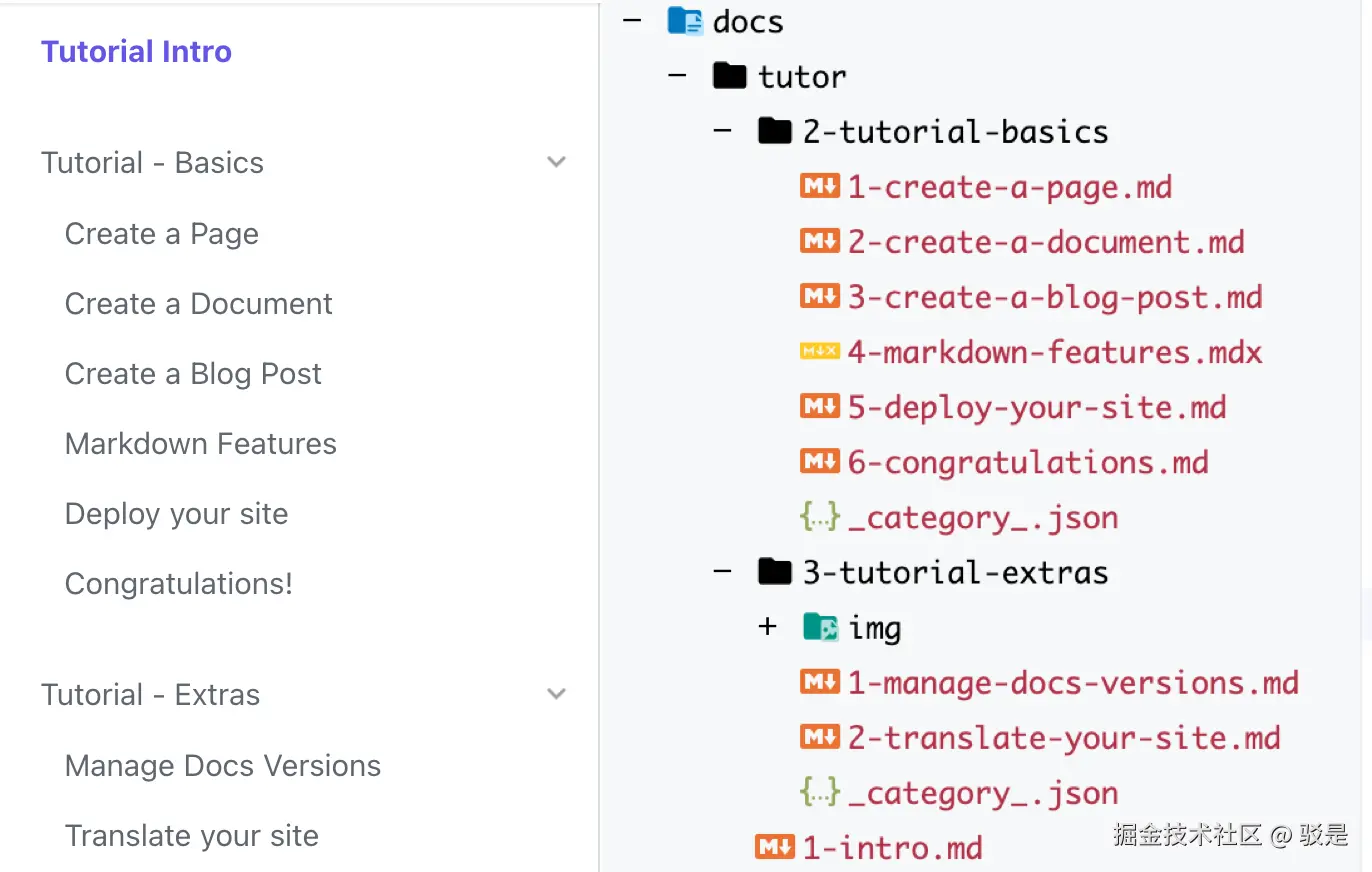Image resolution: width=1372 pixels, height=872 pixels.
Task: Click the blue docs folder icon
Action: tap(685, 21)
